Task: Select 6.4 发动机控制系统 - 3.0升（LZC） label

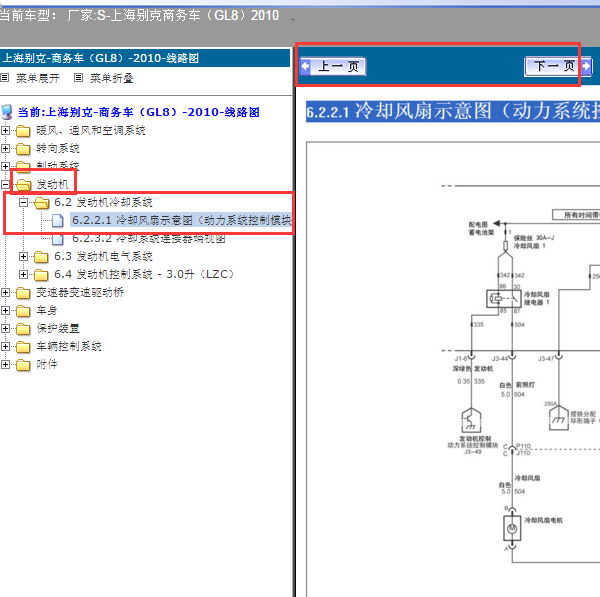Action: [x=144, y=274]
